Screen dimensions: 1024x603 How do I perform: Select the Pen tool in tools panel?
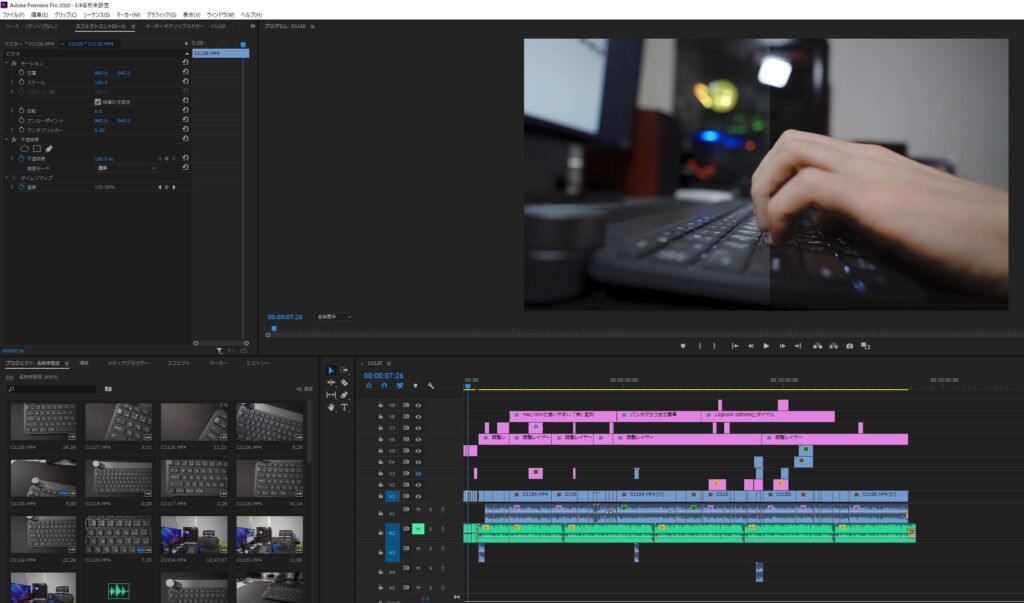[344, 395]
